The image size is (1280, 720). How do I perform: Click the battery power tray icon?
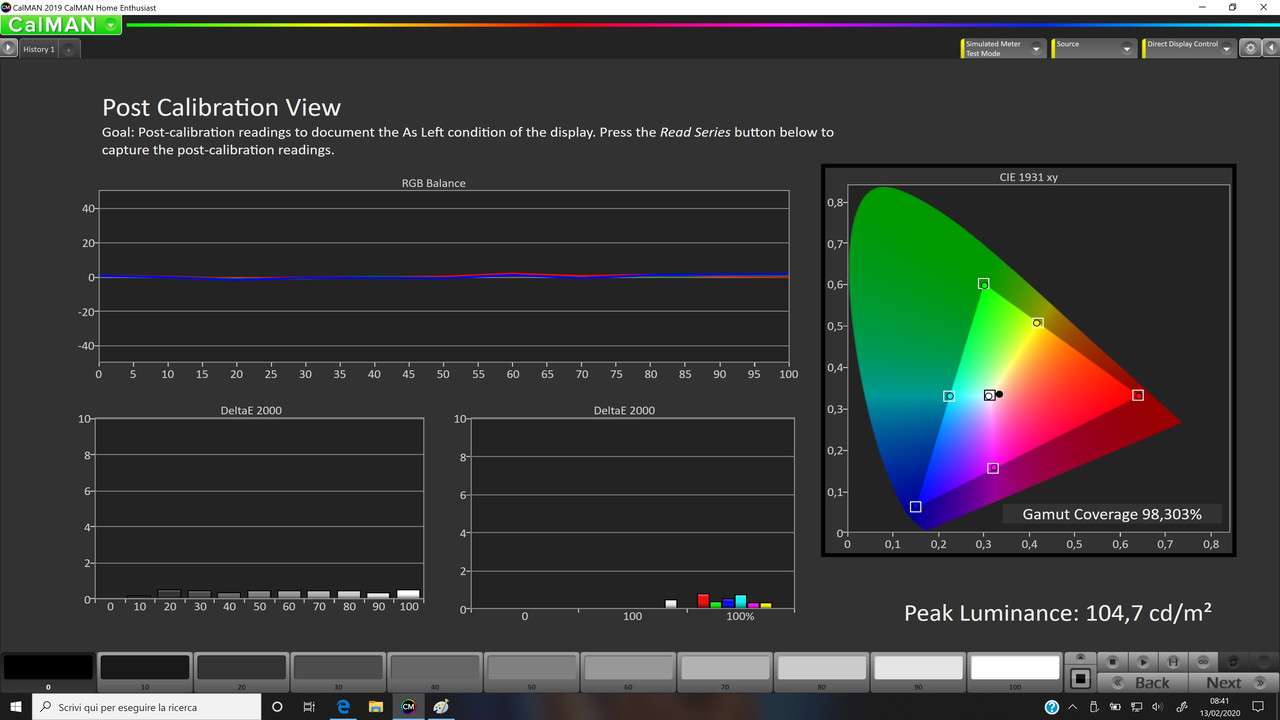coord(1116,707)
